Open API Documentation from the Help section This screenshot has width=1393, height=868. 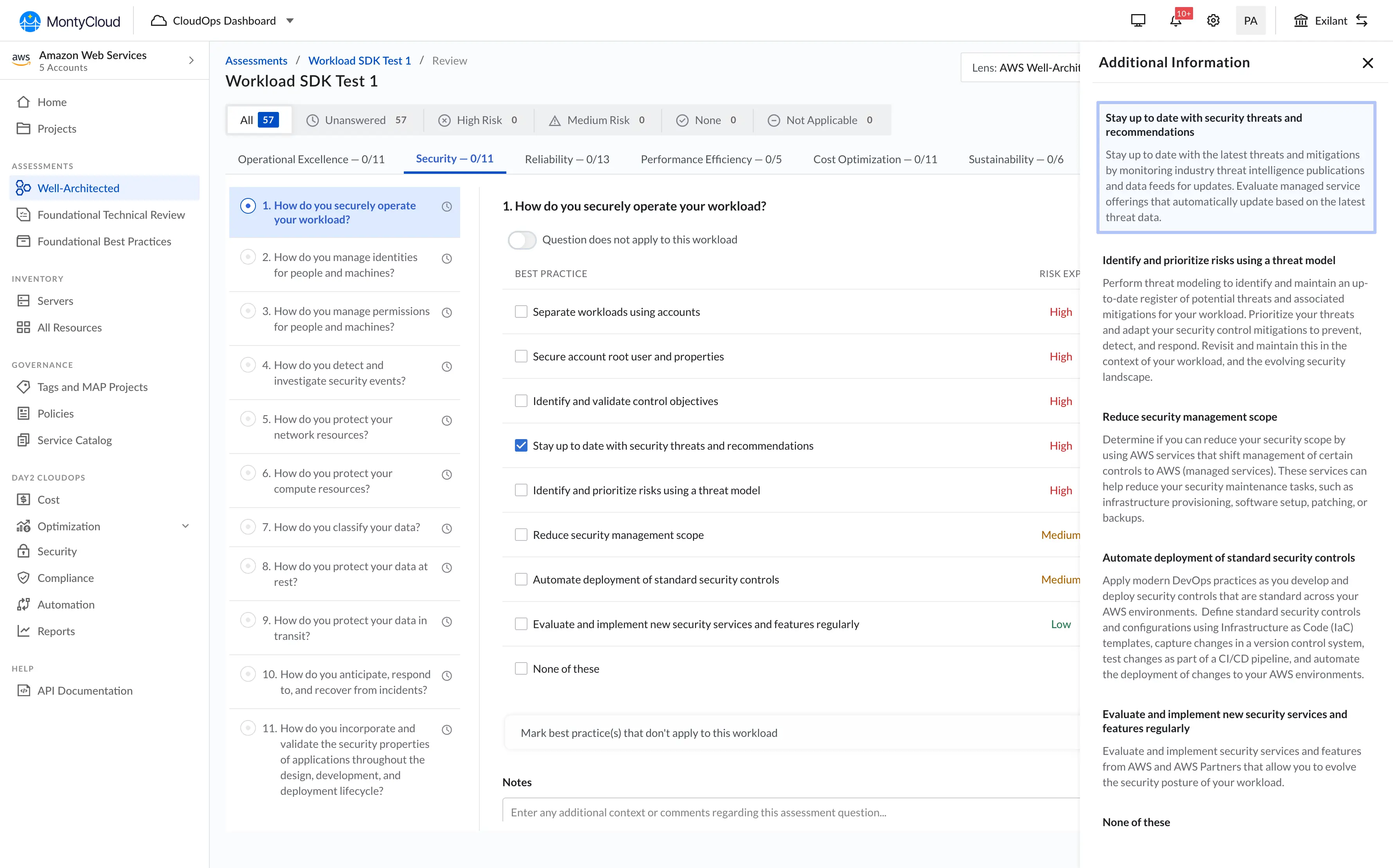tap(85, 691)
